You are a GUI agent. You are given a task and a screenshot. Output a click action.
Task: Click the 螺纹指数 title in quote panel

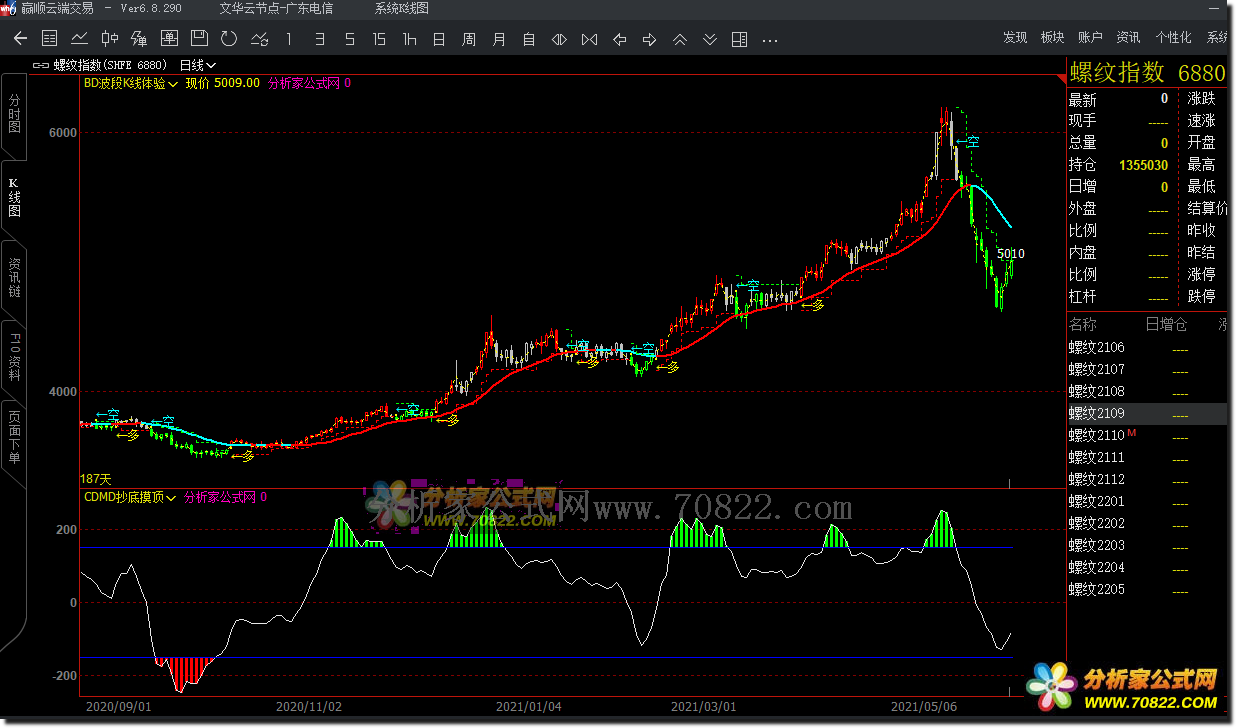1117,72
